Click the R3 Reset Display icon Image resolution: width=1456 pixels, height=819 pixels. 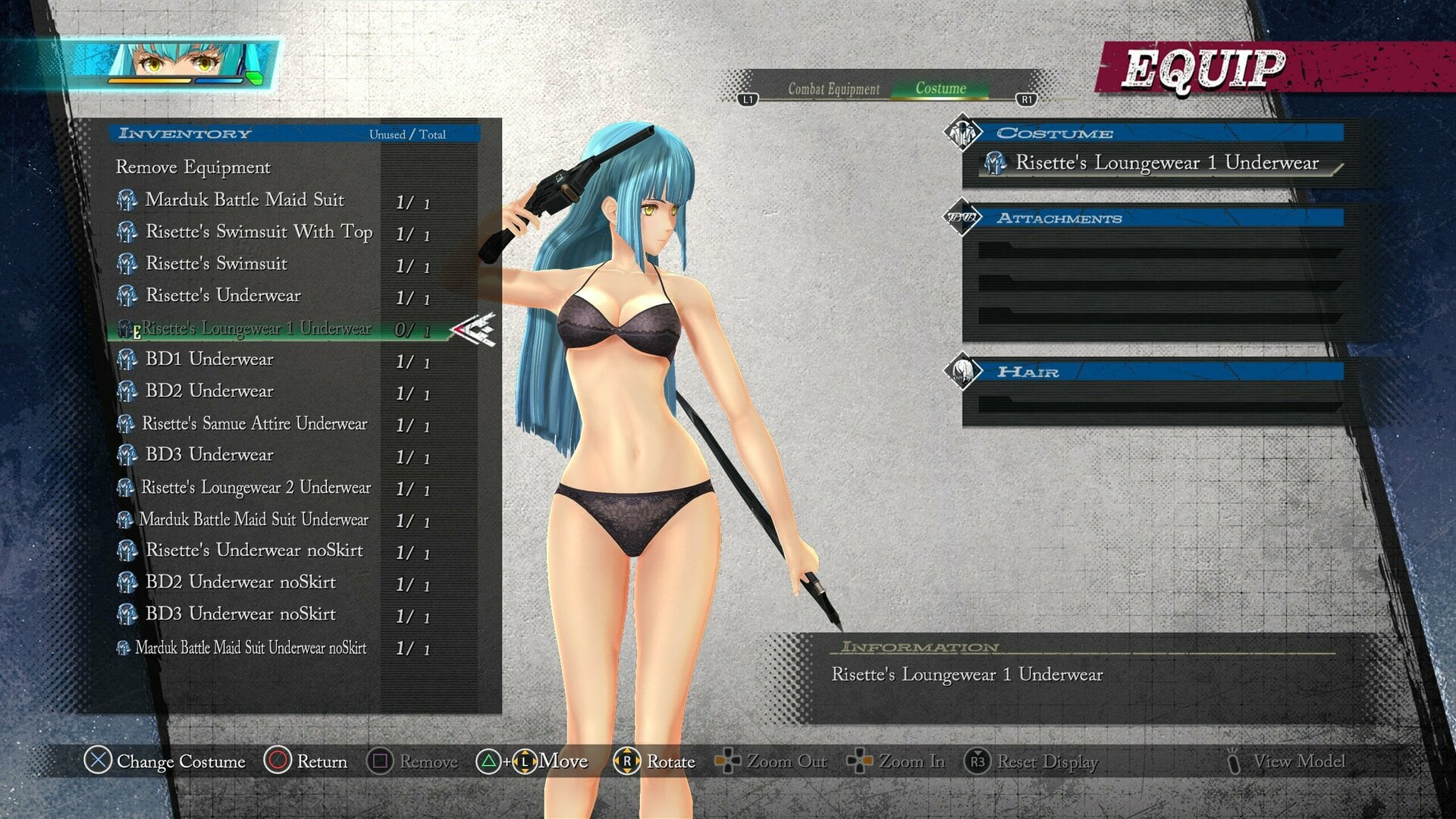point(977,761)
